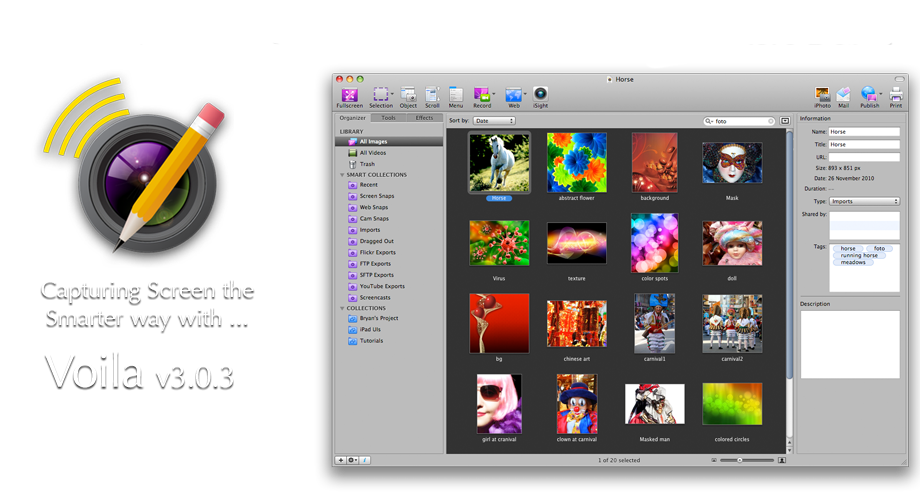
Task: Select the clown at carnival thumbnail
Action: (576, 404)
